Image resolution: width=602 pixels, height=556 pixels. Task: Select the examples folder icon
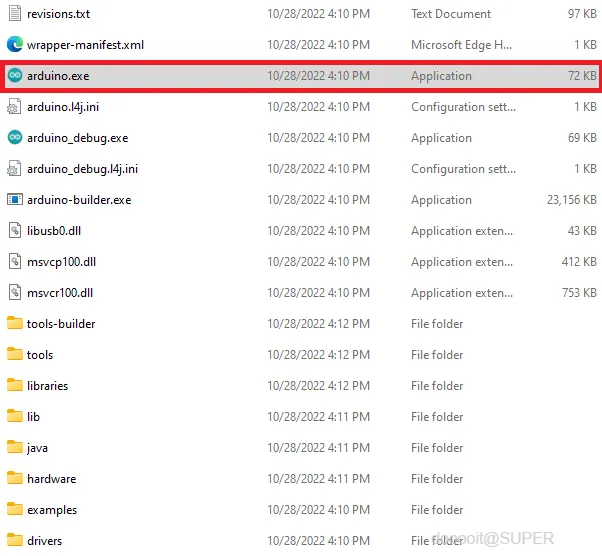click(15, 509)
